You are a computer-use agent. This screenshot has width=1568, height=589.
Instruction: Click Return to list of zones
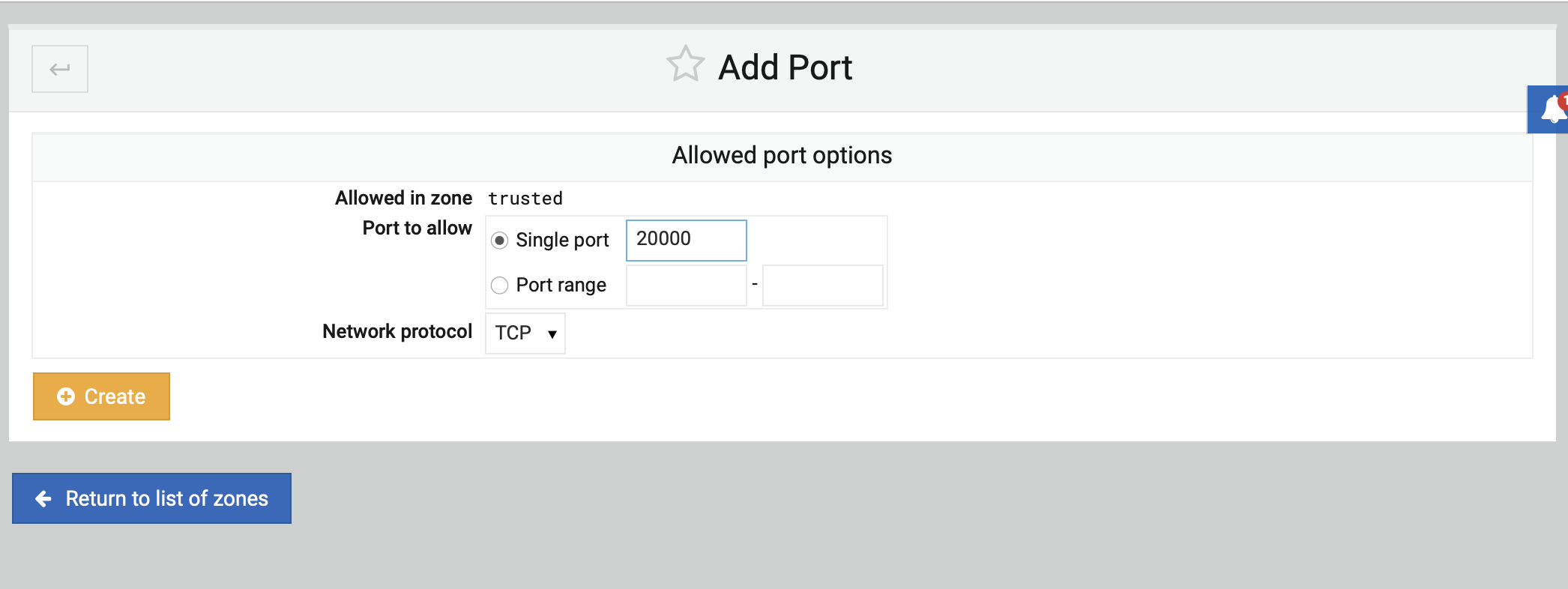click(151, 498)
